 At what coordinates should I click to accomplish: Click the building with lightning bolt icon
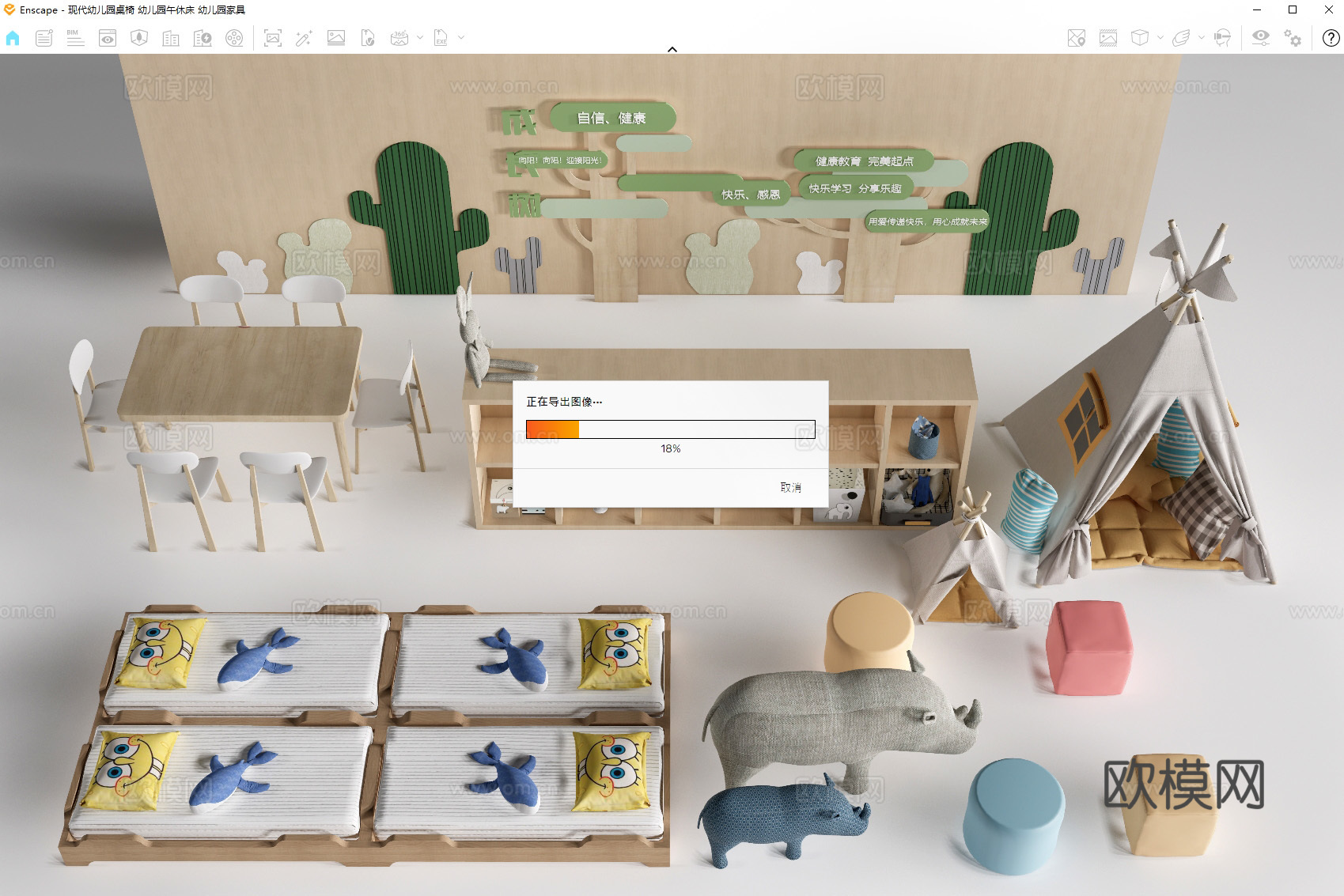coord(203,38)
